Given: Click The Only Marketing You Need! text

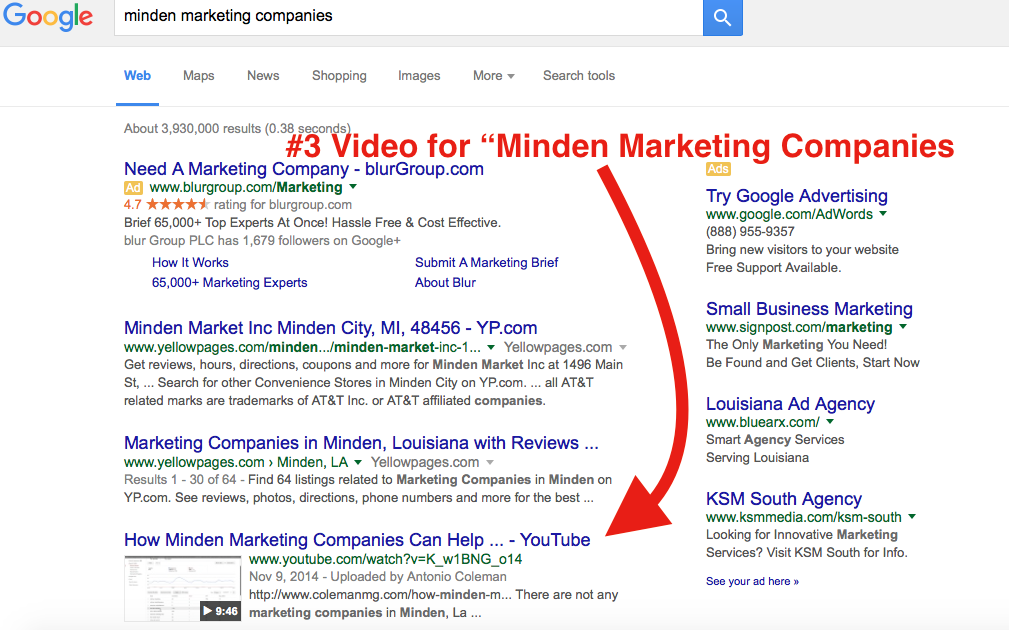Looking at the screenshot, I should pos(797,345).
